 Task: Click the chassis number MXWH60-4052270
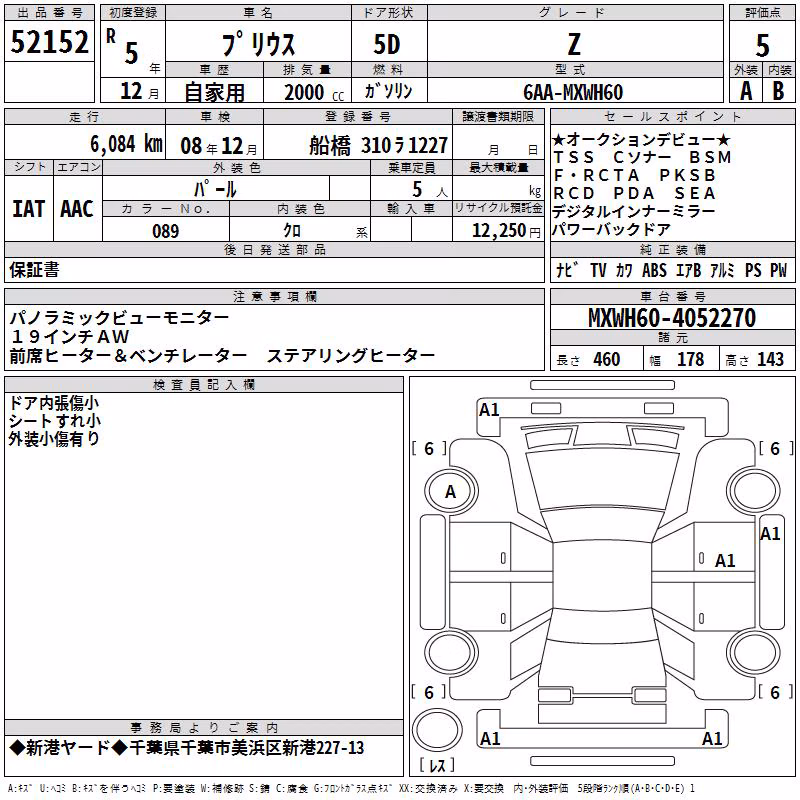(x=671, y=318)
